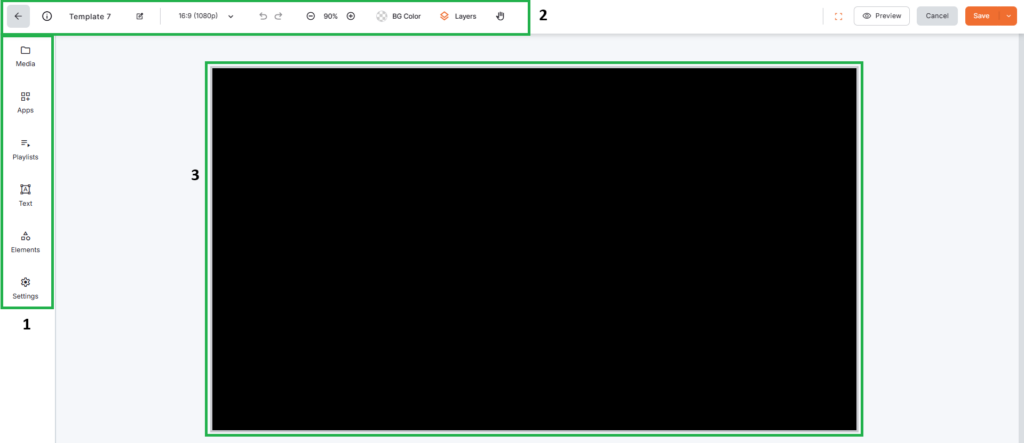The height and width of the screenshot is (443, 1024).
Task: Open the Layers panel
Action: [x=459, y=16]
